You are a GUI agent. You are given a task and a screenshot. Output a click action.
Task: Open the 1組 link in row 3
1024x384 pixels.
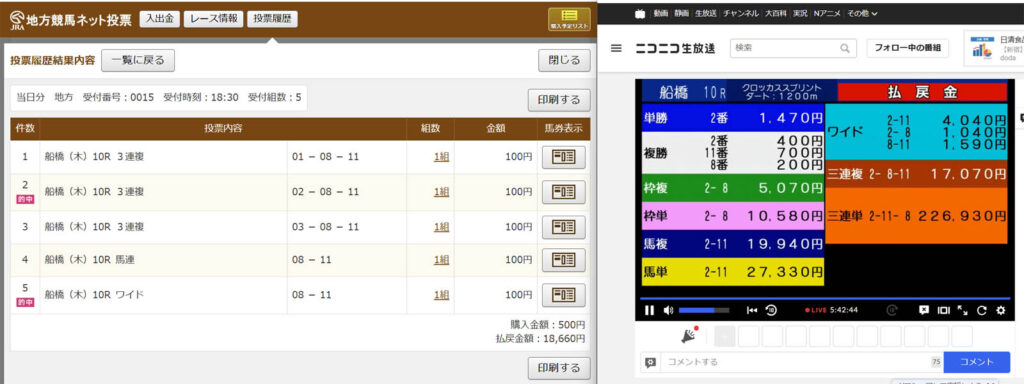point(441,227)
